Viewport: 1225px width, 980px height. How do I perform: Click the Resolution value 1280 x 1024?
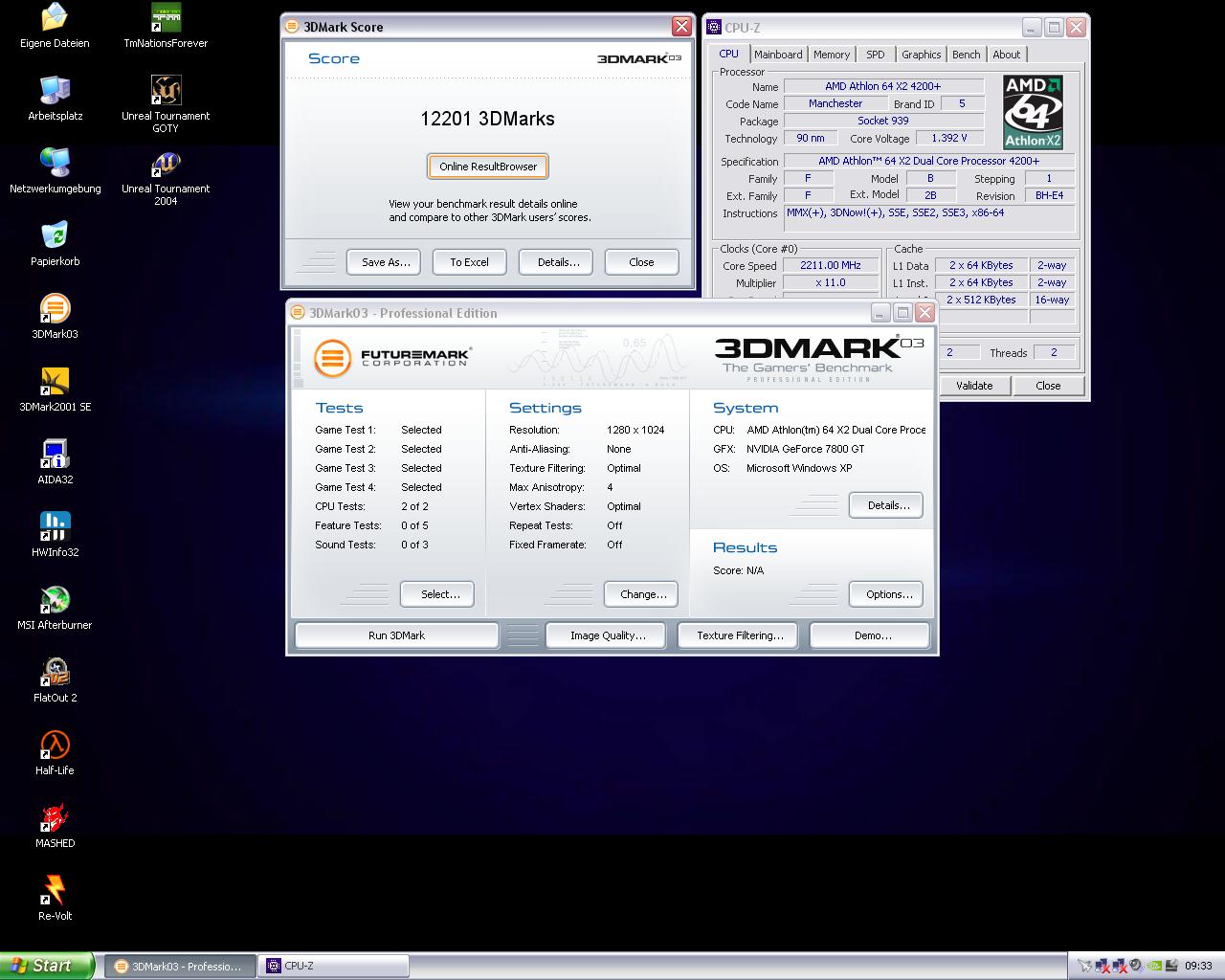635,430
